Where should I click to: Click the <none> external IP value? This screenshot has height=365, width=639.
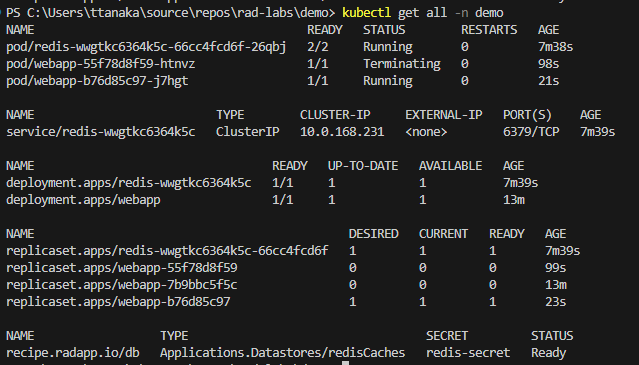pyautogui.click(x=426, y=132)
